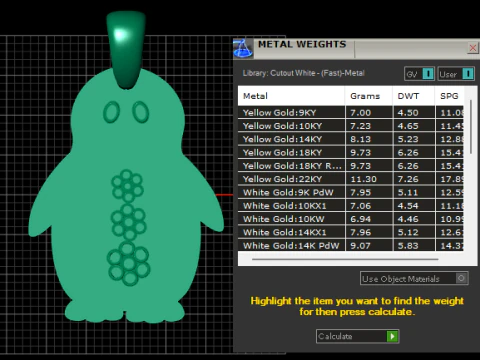
Task: Sort by the DWT column header
Action: point(414,96)
